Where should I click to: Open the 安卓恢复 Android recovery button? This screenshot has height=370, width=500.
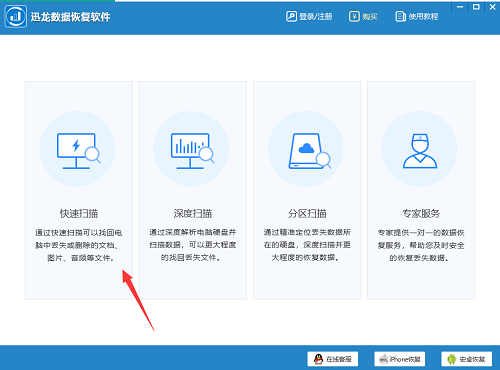[467, 359]
